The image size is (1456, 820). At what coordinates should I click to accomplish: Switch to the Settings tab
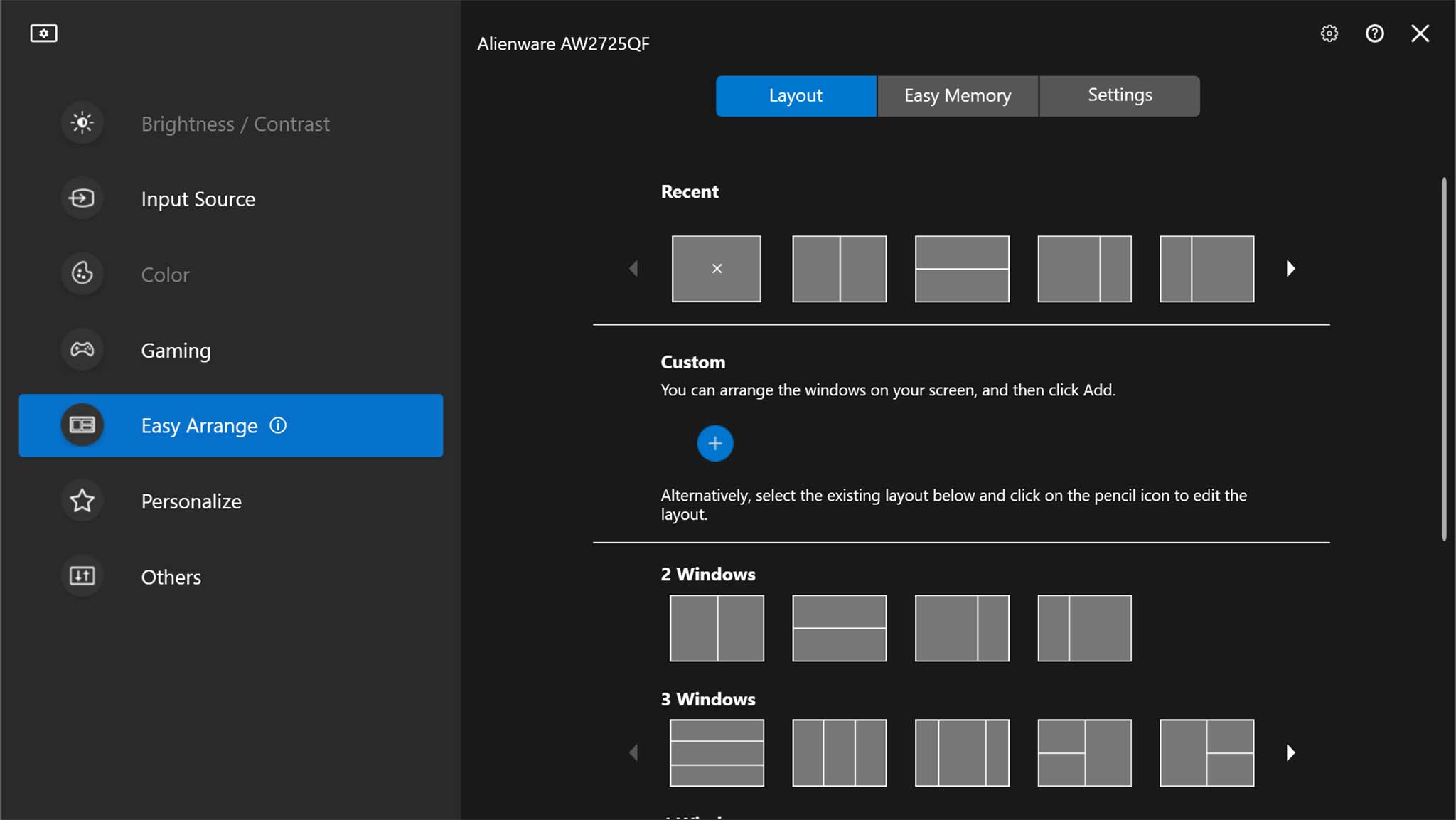(1119, 95)
